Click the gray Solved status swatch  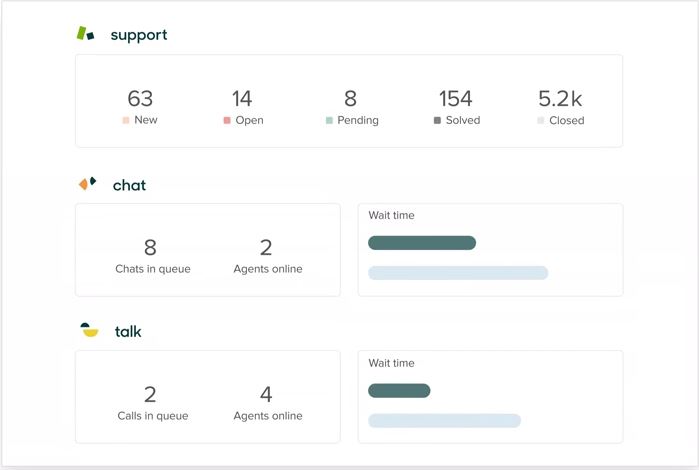coord(437,120)
